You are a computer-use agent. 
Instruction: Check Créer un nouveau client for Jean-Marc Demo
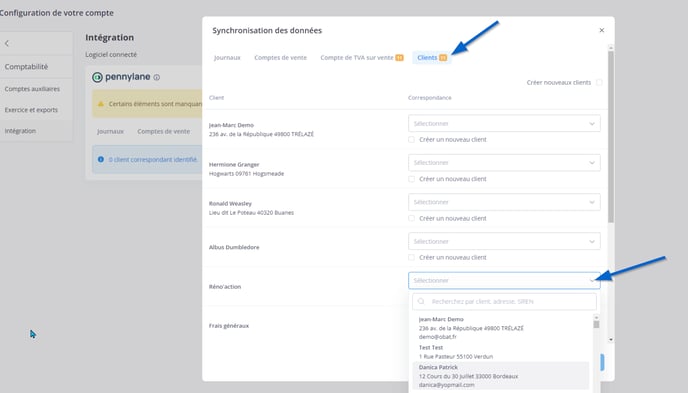coord(411,139)
